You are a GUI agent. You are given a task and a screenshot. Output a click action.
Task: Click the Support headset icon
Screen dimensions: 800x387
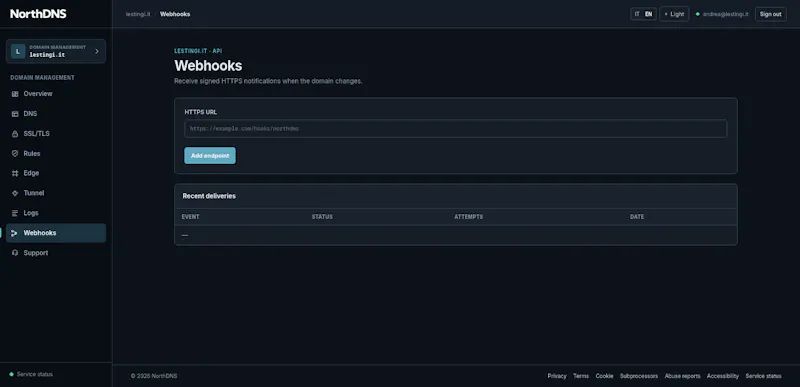(x=15, y=253)
